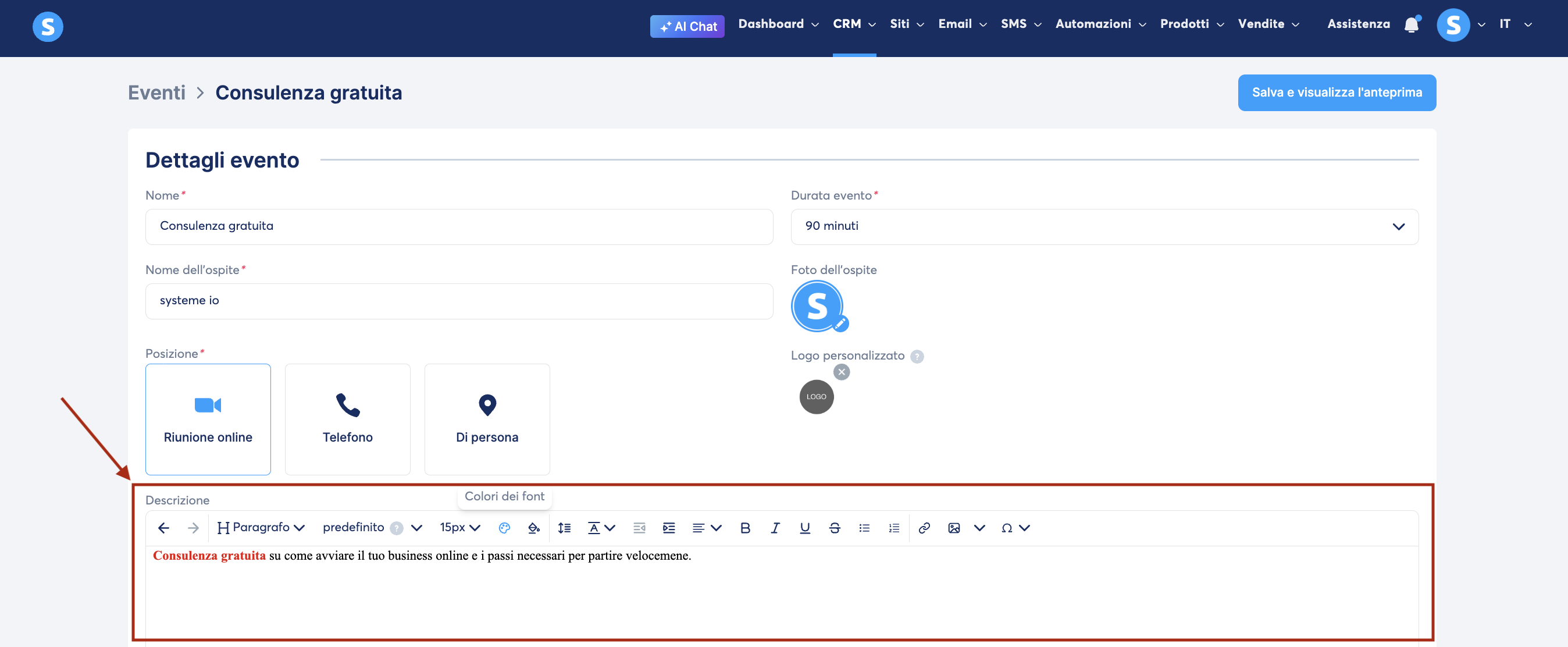Image resolution: width=1568 pixels, height=647 pixels.
Task: Toggle bold formatting
Action: coord(745,528)
